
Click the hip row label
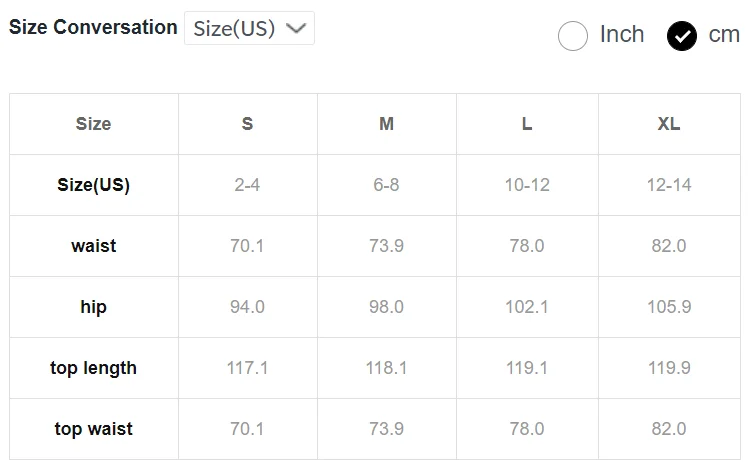click(x=93, y=307)
